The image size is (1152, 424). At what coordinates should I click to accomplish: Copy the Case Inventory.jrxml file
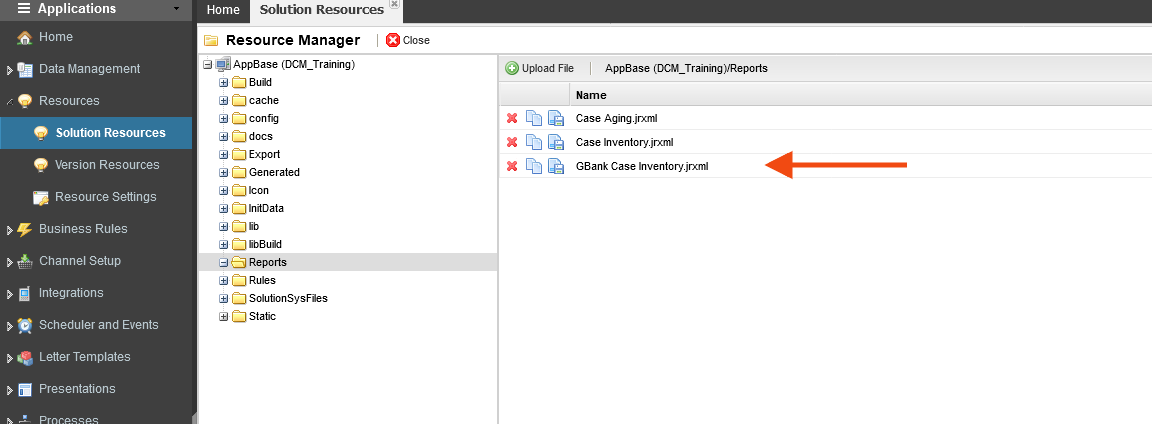coord(534,142)
